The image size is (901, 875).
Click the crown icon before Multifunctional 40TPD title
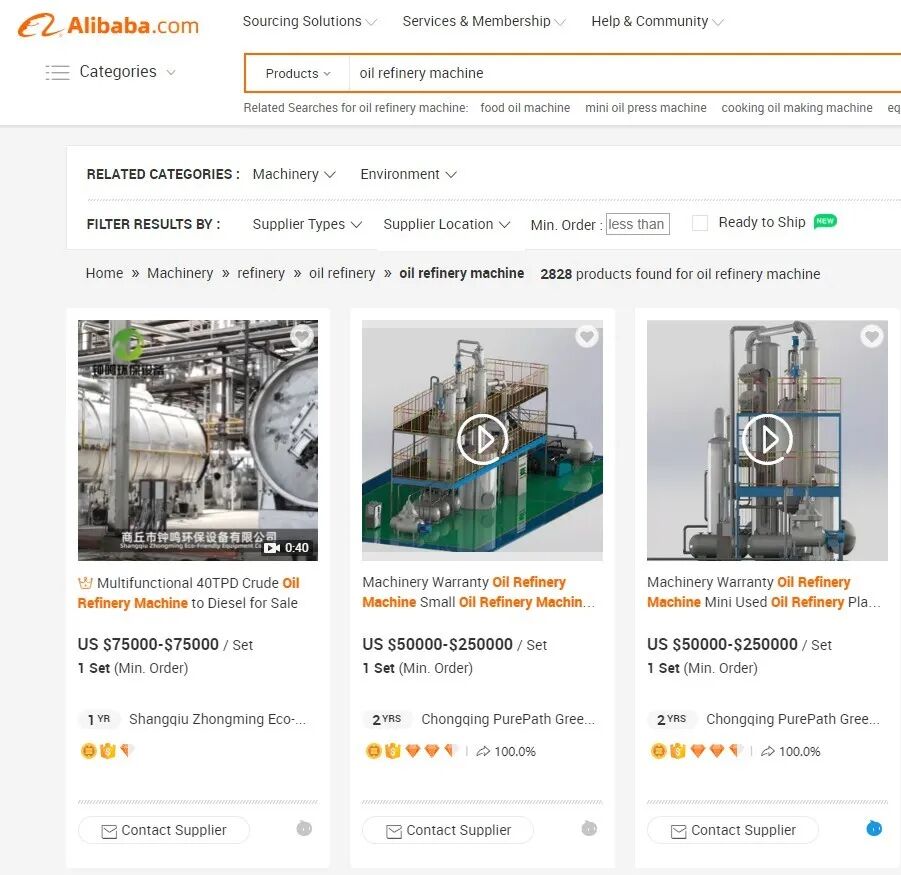(x=85, y=583)
